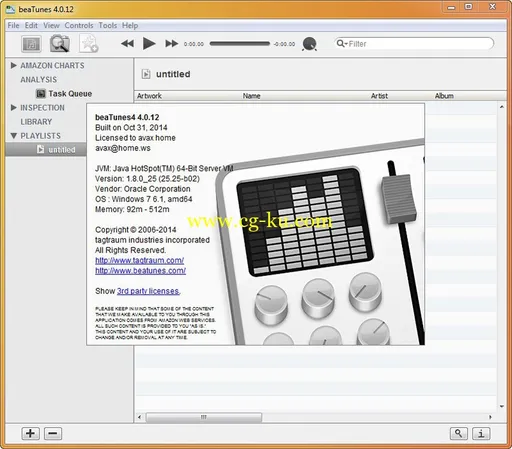Open the View menu

click(x=51, y=26)
